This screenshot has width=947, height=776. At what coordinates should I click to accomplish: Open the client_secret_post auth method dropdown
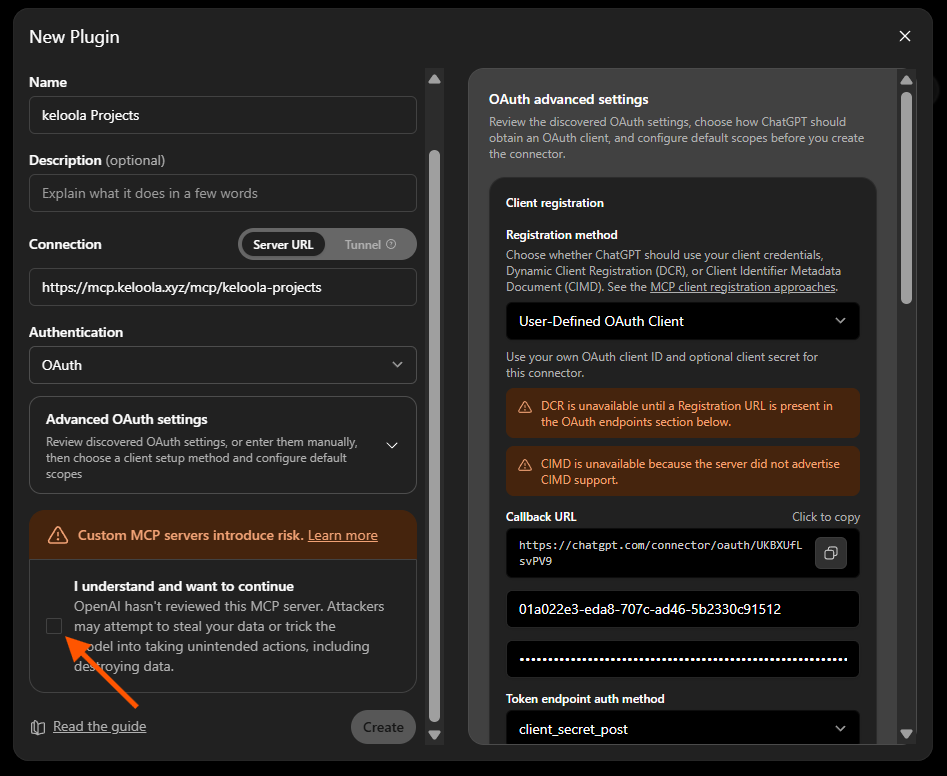point(682,730)
